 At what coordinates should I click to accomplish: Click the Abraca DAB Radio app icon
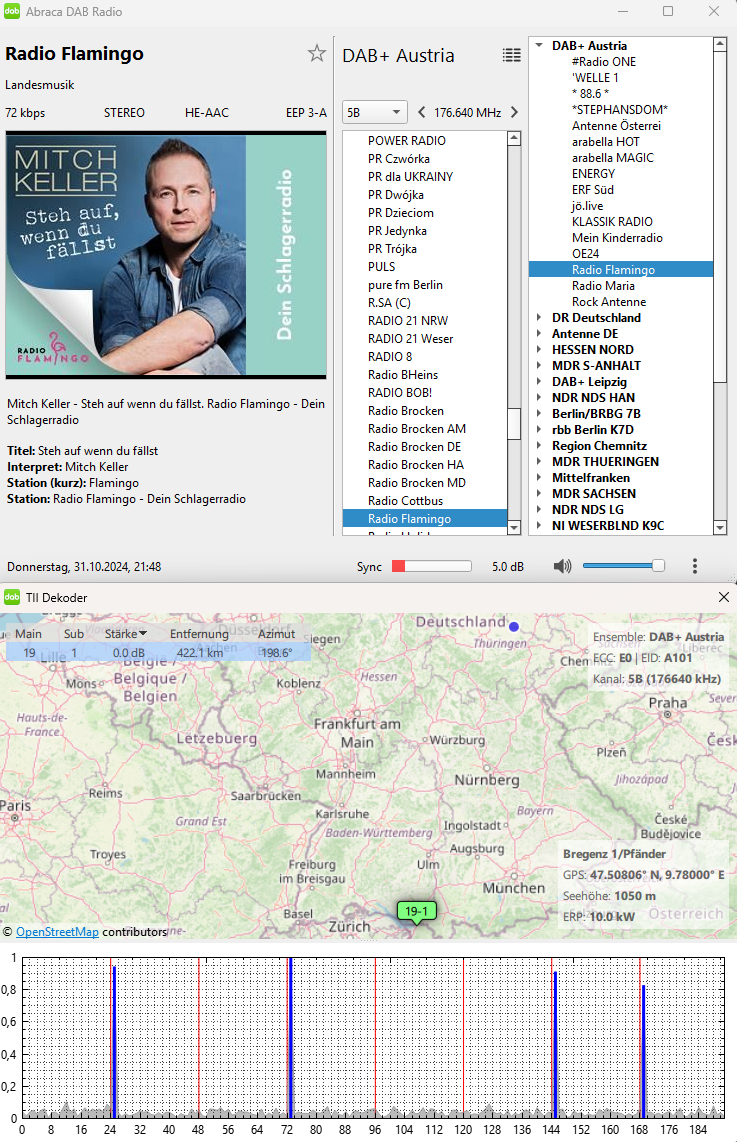tap(12, 12)
